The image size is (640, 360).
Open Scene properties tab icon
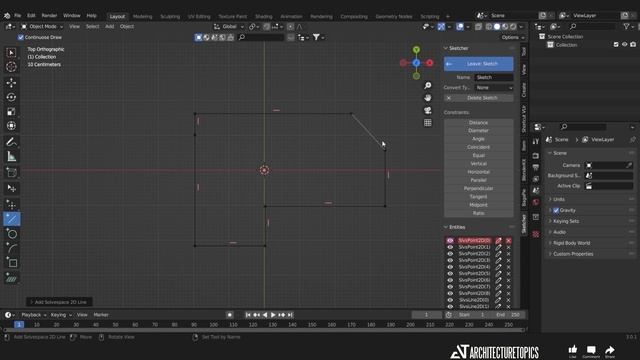click(536, 191)
